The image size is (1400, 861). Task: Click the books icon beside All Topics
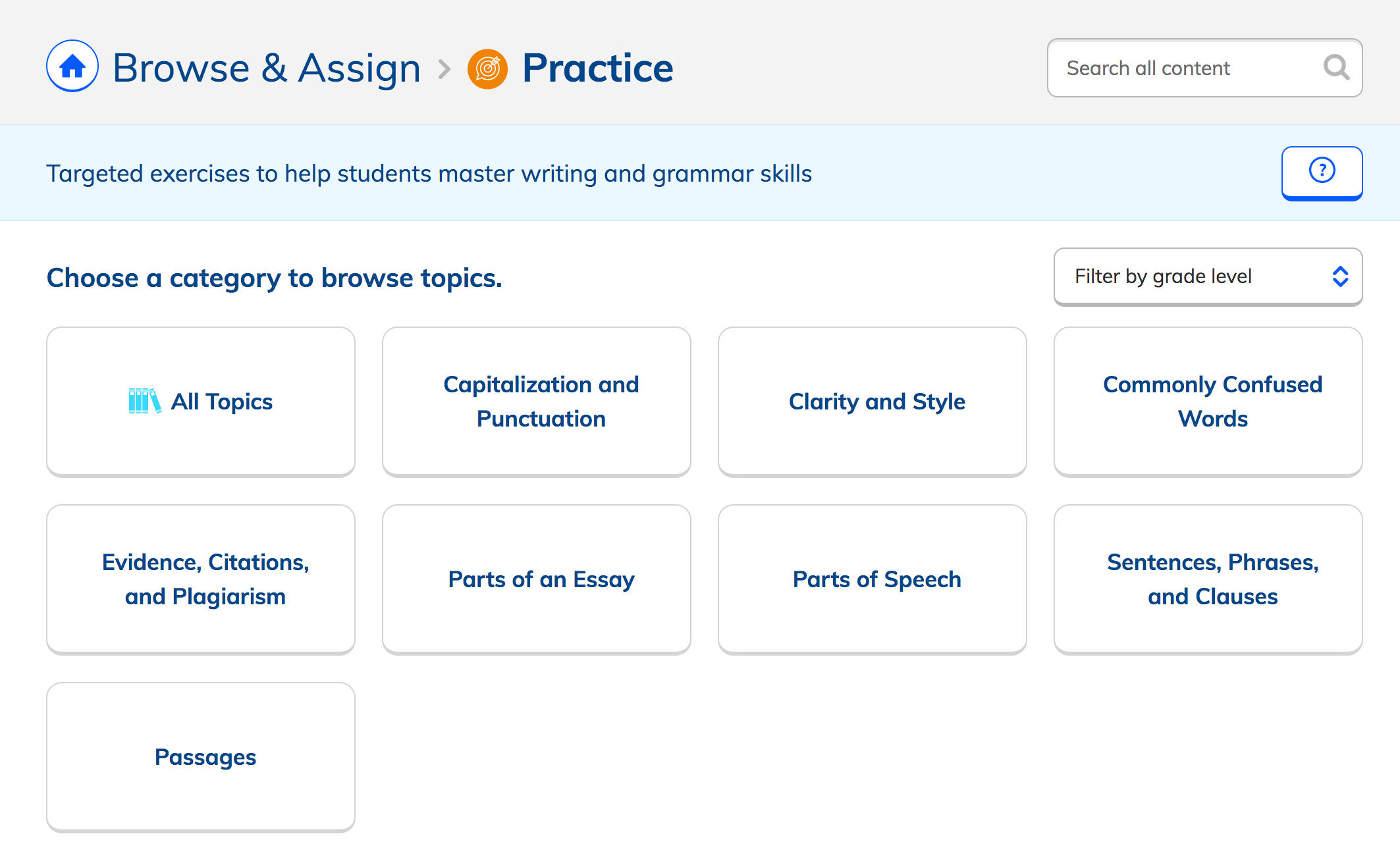[x=145, y=401]
